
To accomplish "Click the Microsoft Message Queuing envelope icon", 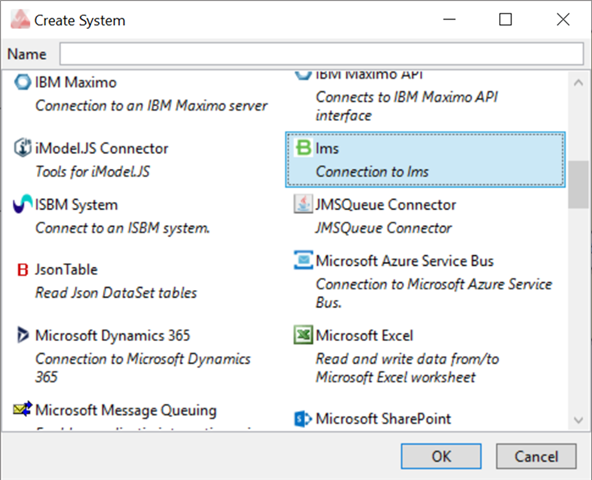I will pyautogui.click(x=23, y=409).
